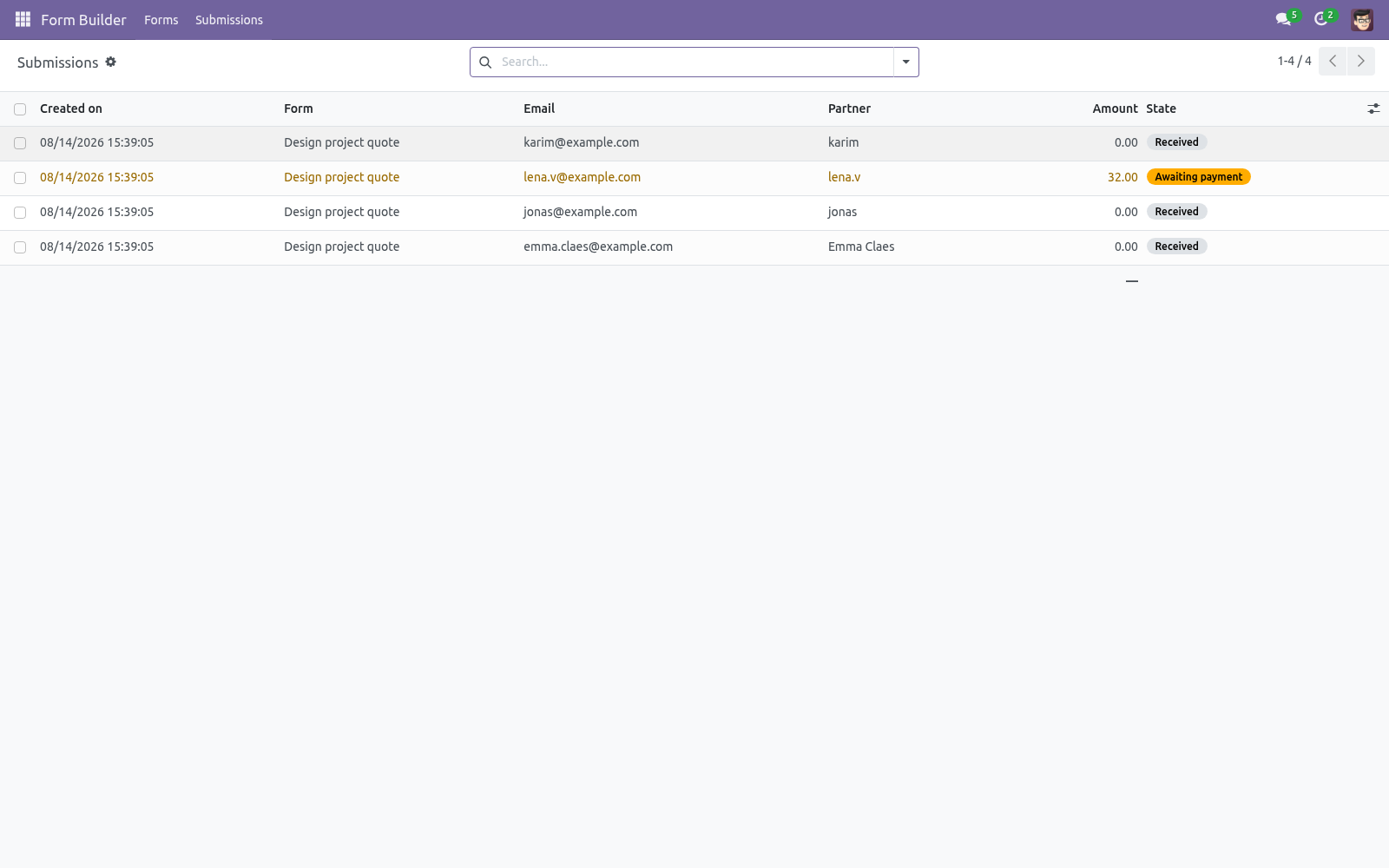The width and height of the screenshot is (1389, 868).
Task: Open the jonas@example.com email cell
Action: [x=580, y=212]
